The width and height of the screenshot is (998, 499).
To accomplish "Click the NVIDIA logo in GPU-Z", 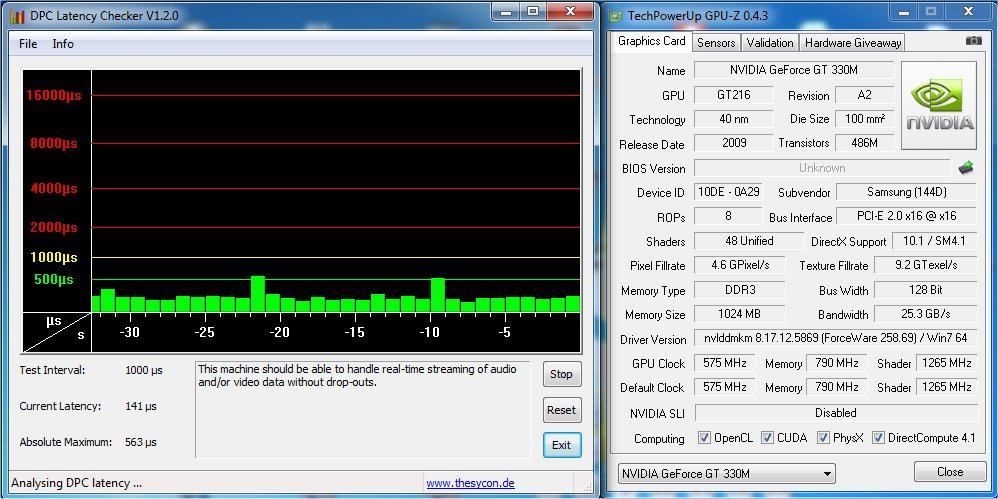I will [939, 106].
